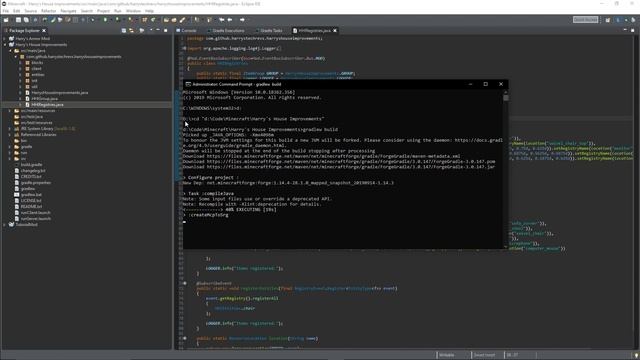Click Writable status bar entry
This screenshot has height=360, width=640.
pos(447,355)
